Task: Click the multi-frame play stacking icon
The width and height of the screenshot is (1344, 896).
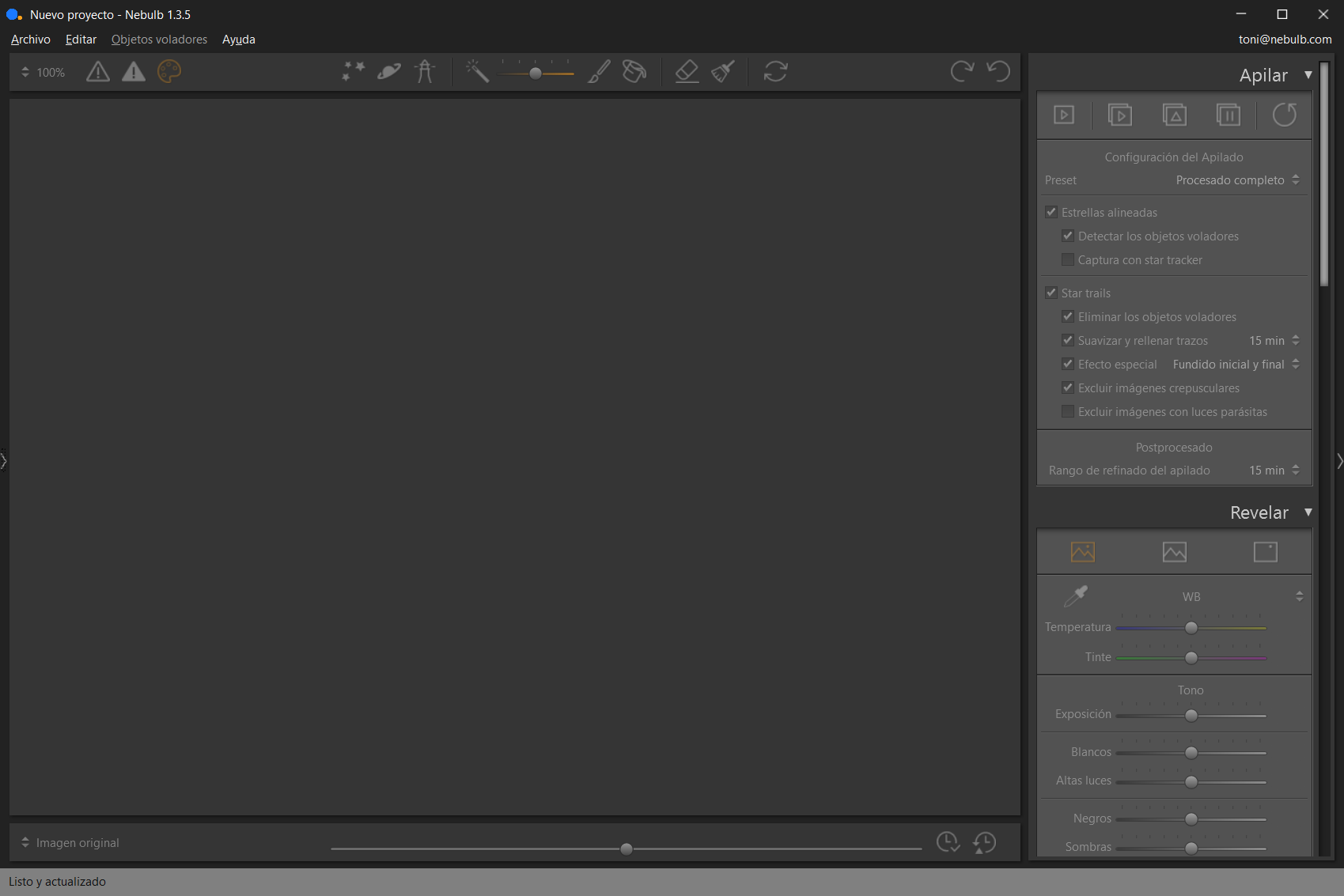Action: [x=1120, y=115]
